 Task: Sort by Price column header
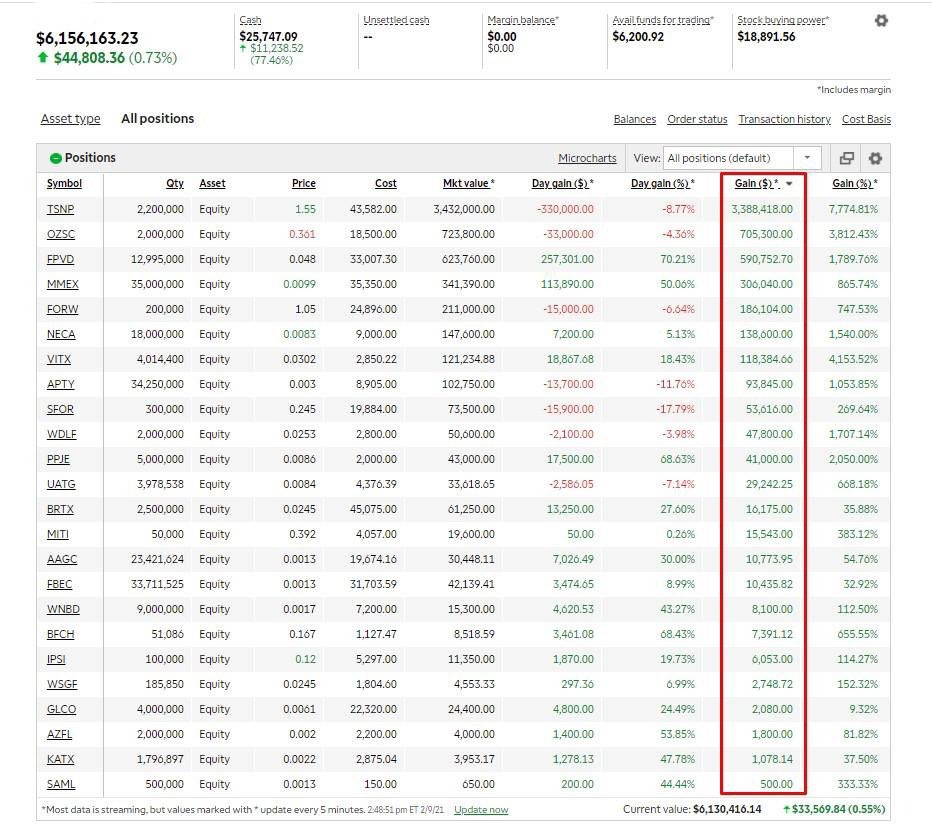303,184
